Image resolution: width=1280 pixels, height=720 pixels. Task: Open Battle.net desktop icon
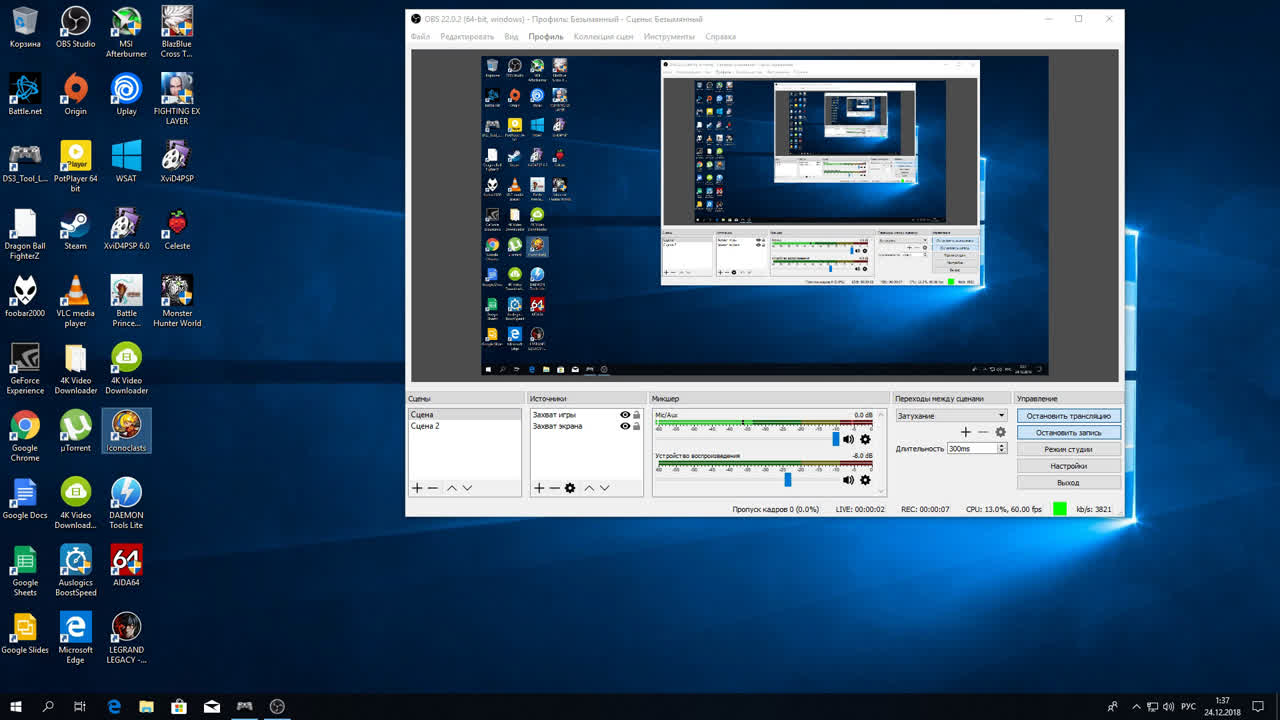[25, 95]
